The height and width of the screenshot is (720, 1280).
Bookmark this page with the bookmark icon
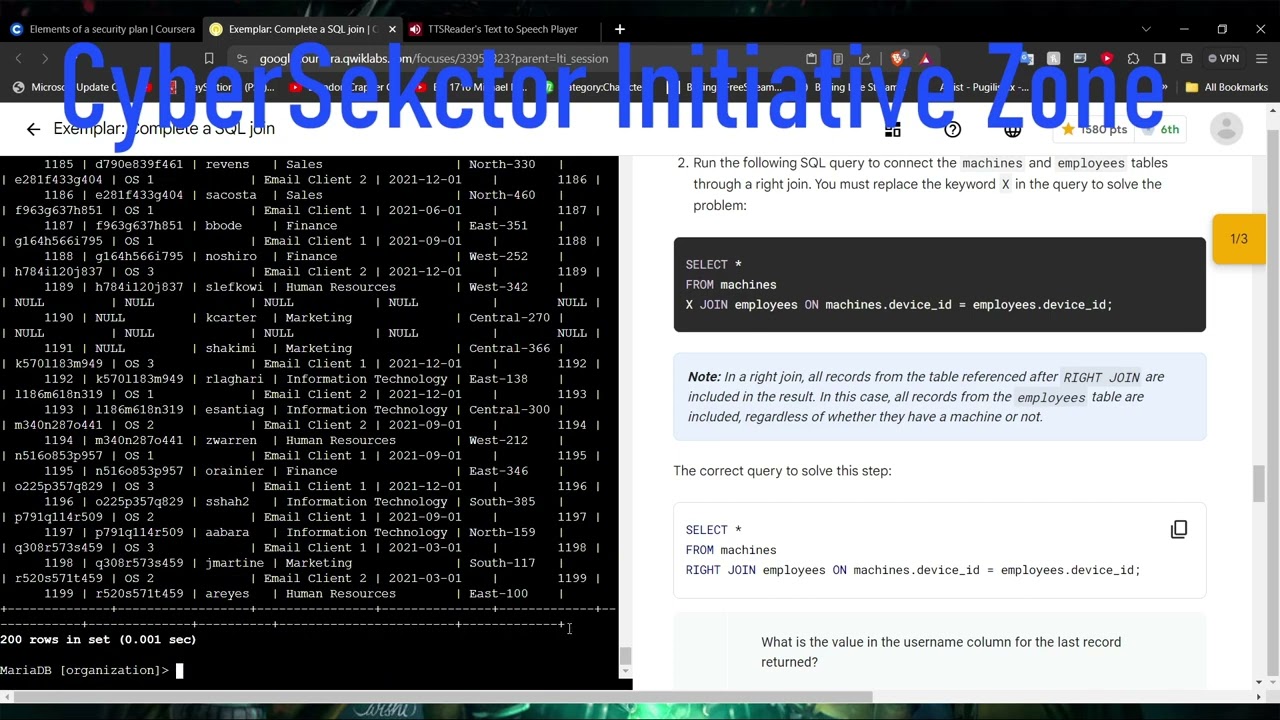(x=208, y=59)
